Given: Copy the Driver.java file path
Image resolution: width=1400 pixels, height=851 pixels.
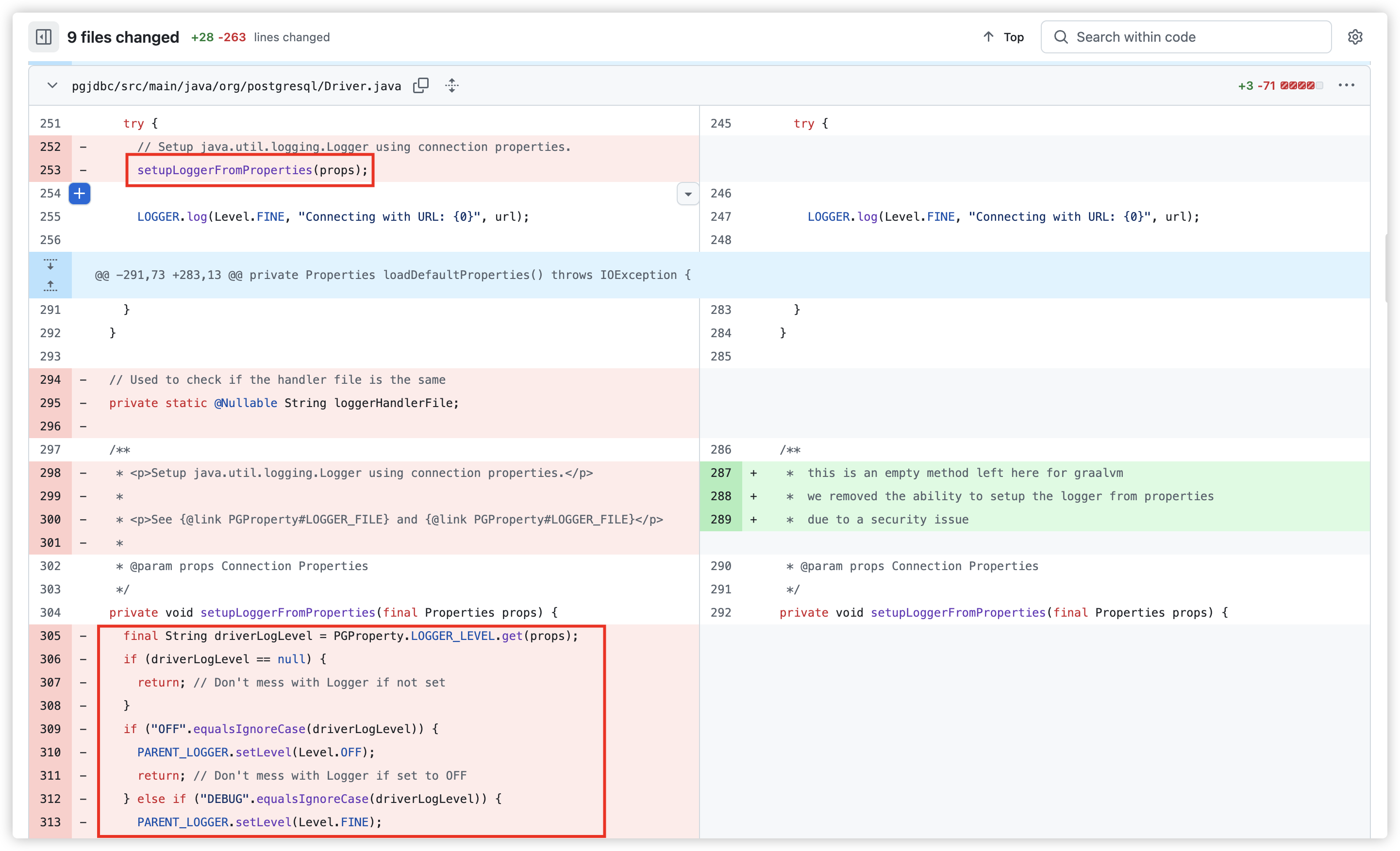Looking at the screenshot, I should point(420,86).
